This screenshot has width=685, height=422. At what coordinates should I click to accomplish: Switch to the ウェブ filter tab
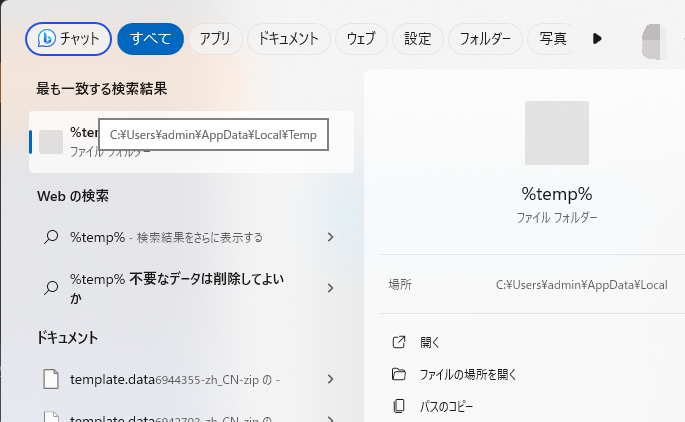point(361,39)
